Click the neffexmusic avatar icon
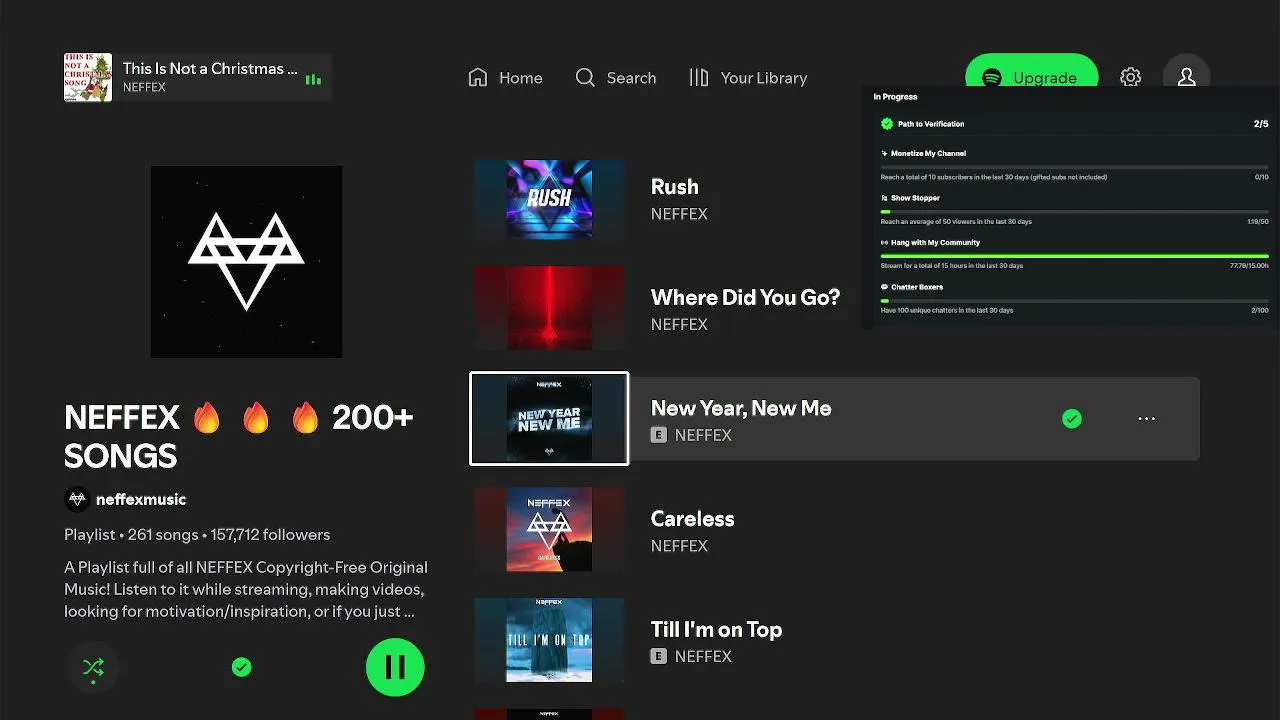Screen dimensions: 1280x720 click(77, 499)
